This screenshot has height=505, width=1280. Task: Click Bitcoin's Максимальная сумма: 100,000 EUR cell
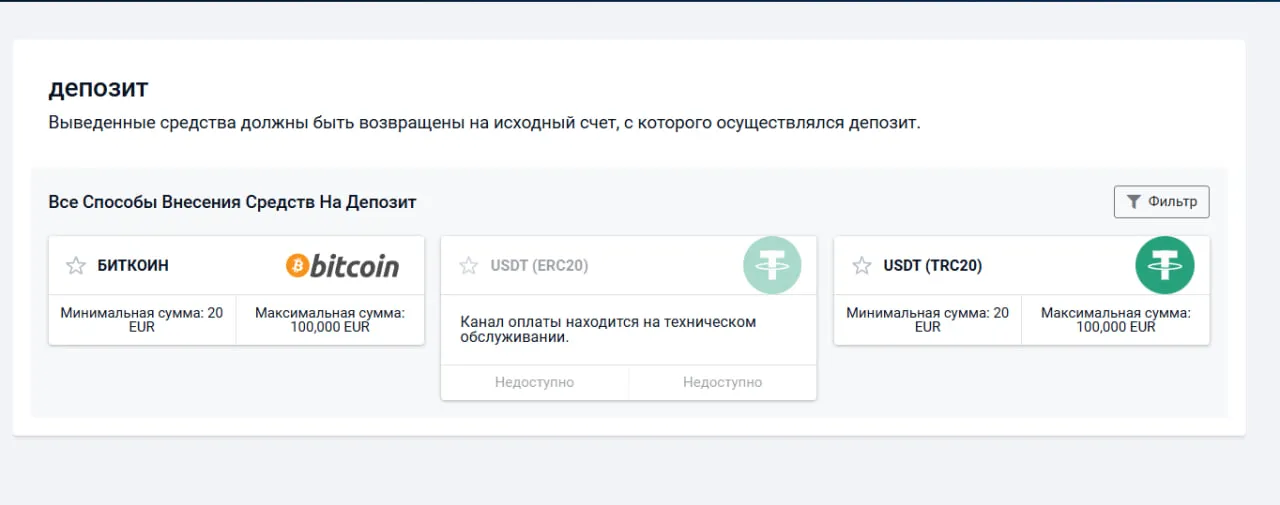[330, 320]
